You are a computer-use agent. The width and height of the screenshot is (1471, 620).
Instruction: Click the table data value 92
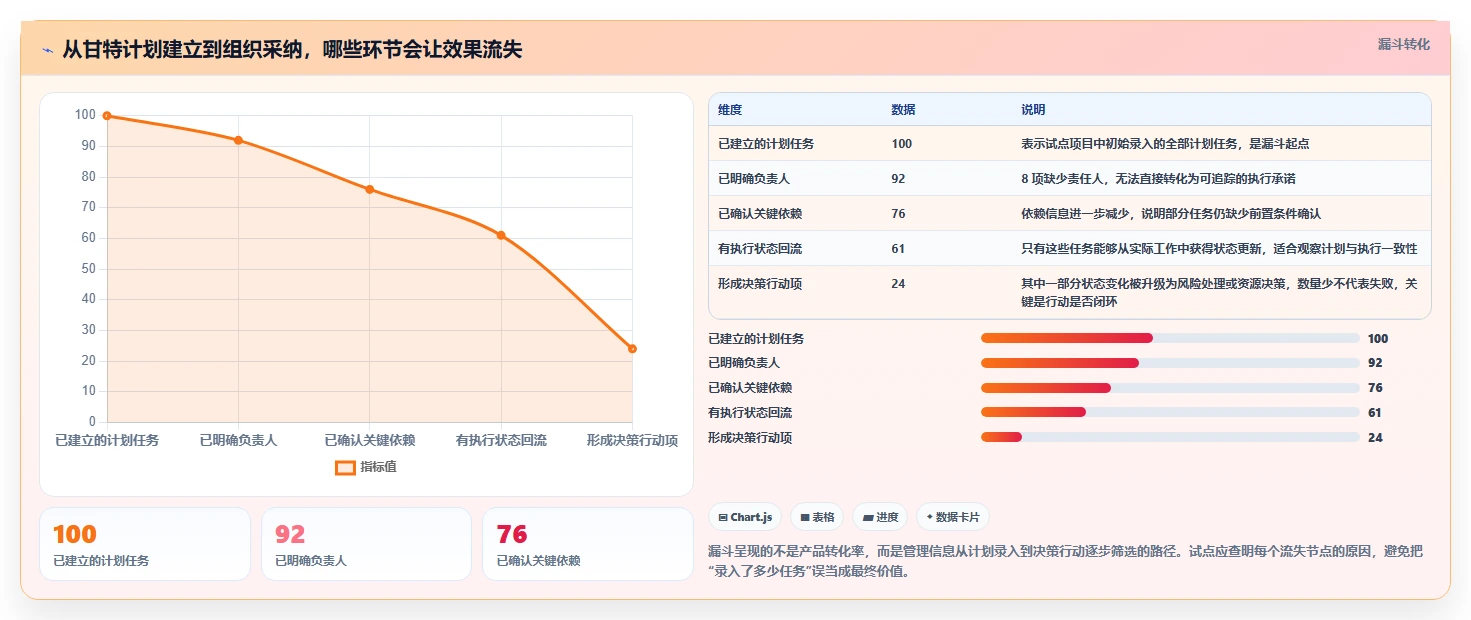pyautogui.click(x=898, y=179)
